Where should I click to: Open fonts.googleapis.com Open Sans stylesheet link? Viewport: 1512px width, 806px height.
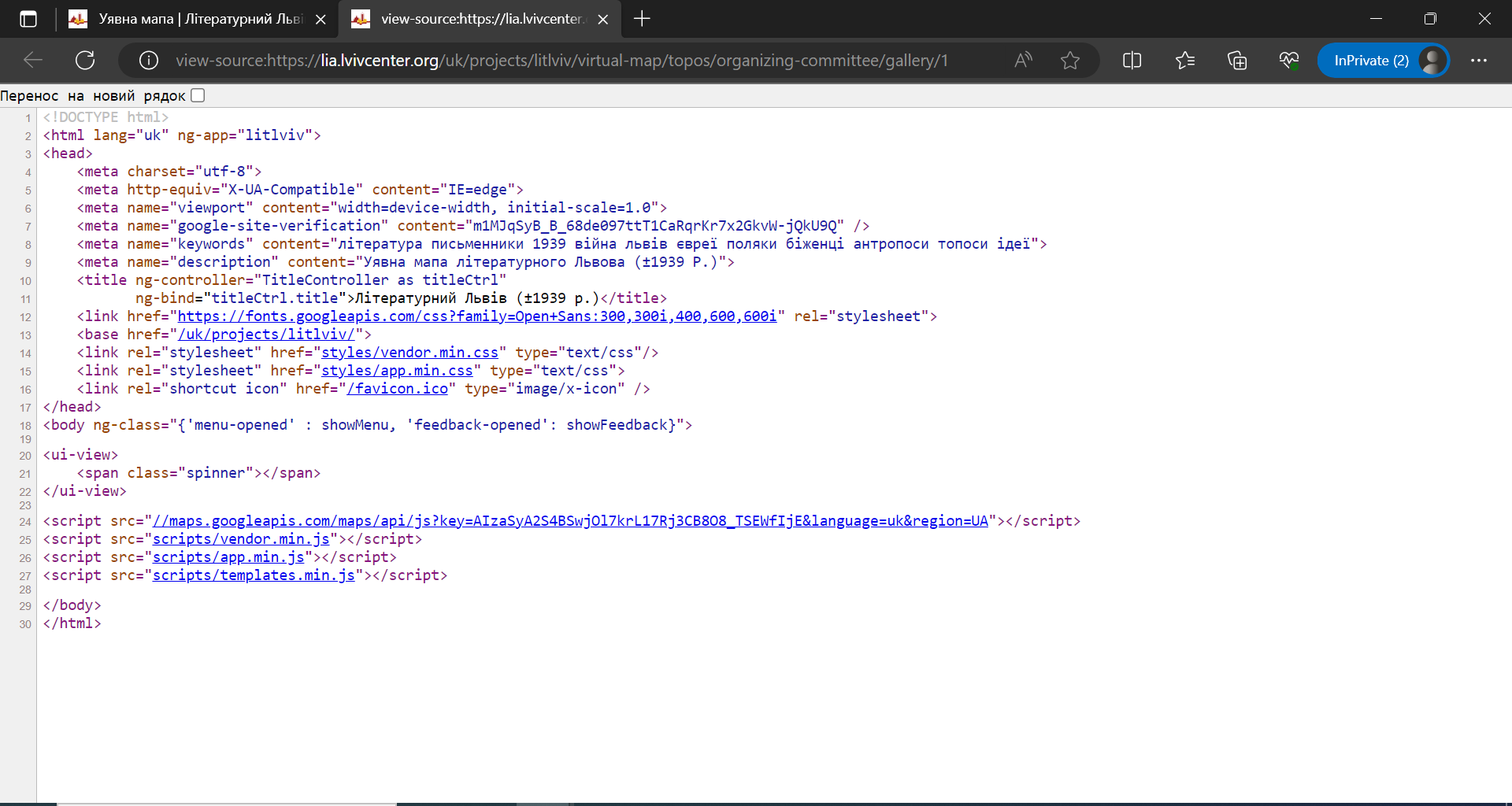pos(476,316)
